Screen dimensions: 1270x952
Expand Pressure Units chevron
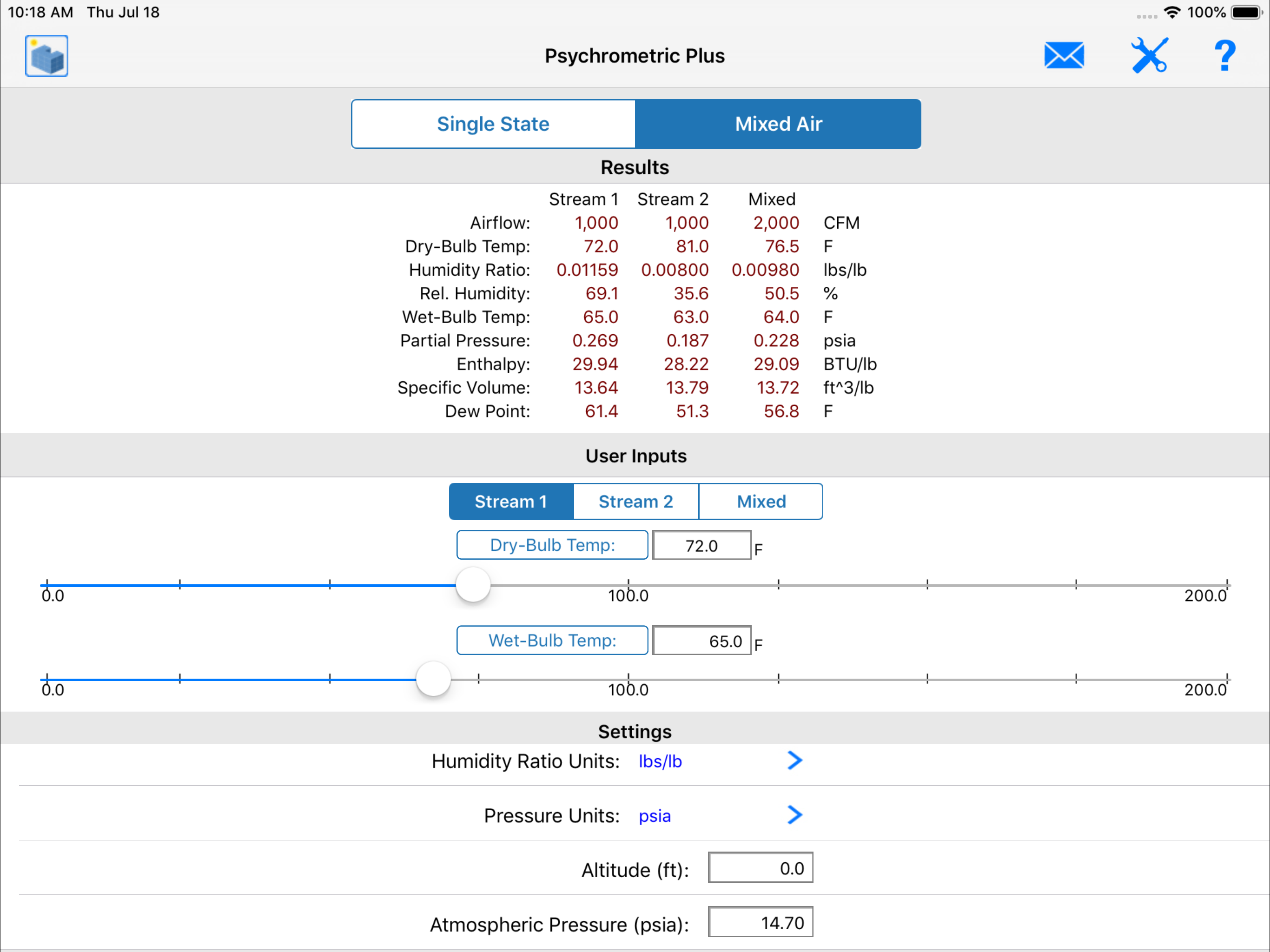click(794, 815)
